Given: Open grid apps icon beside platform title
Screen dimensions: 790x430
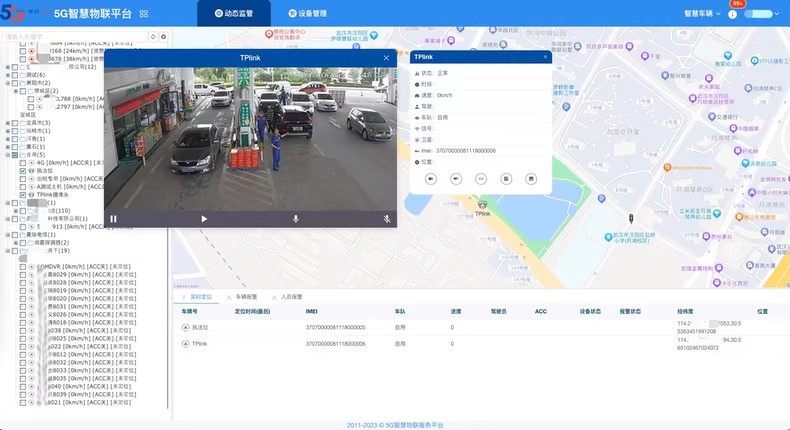Looking at the screenshot, I should click(x=144, y=14).
